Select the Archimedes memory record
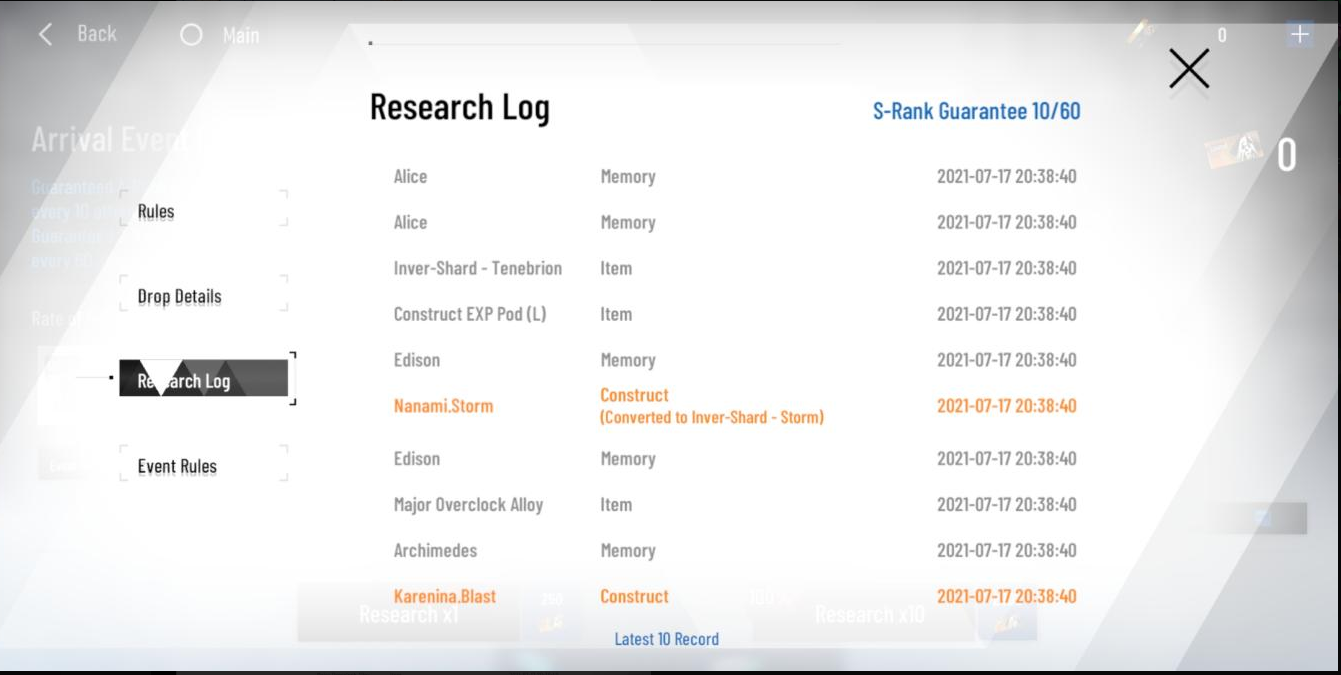This screenshot has height=675, width=1341. coord(735,550)
